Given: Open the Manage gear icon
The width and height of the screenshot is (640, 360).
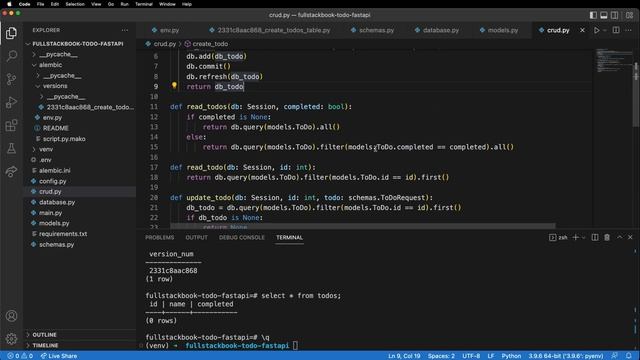Looking at the screenshot, I should (x=11, y=338).
